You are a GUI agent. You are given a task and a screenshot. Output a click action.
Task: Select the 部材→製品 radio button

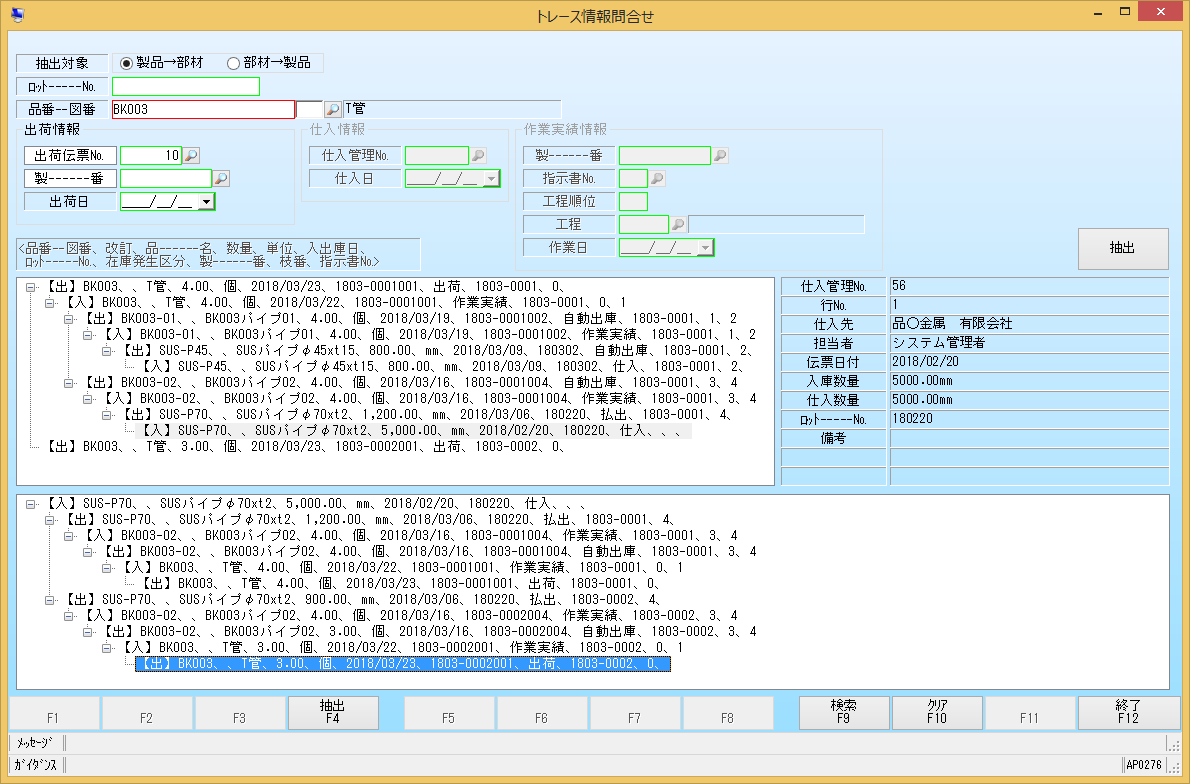point(234,63)
